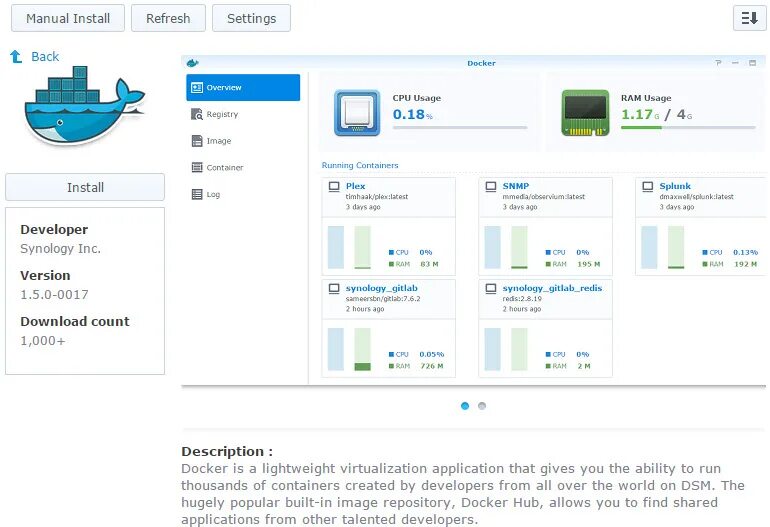Click the mmedia/observium:latest image name

pos(544,196)
